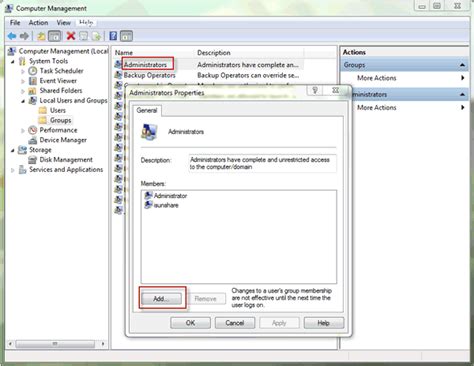Click the Export List toolbar icon
The height and width of the screenshot is (366, 474).
click(96, 36)
